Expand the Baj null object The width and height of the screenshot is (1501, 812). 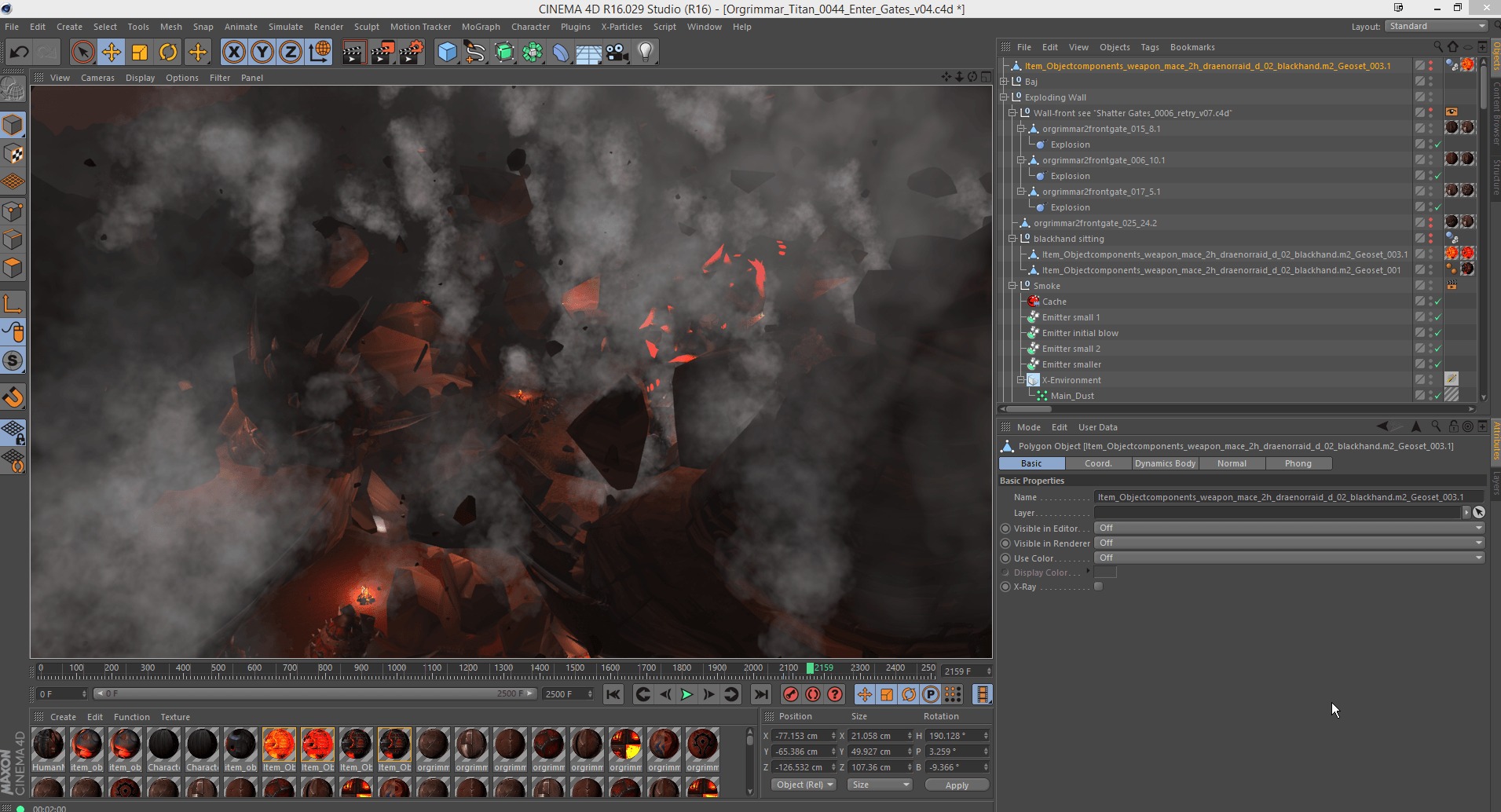pos(1004,82)
